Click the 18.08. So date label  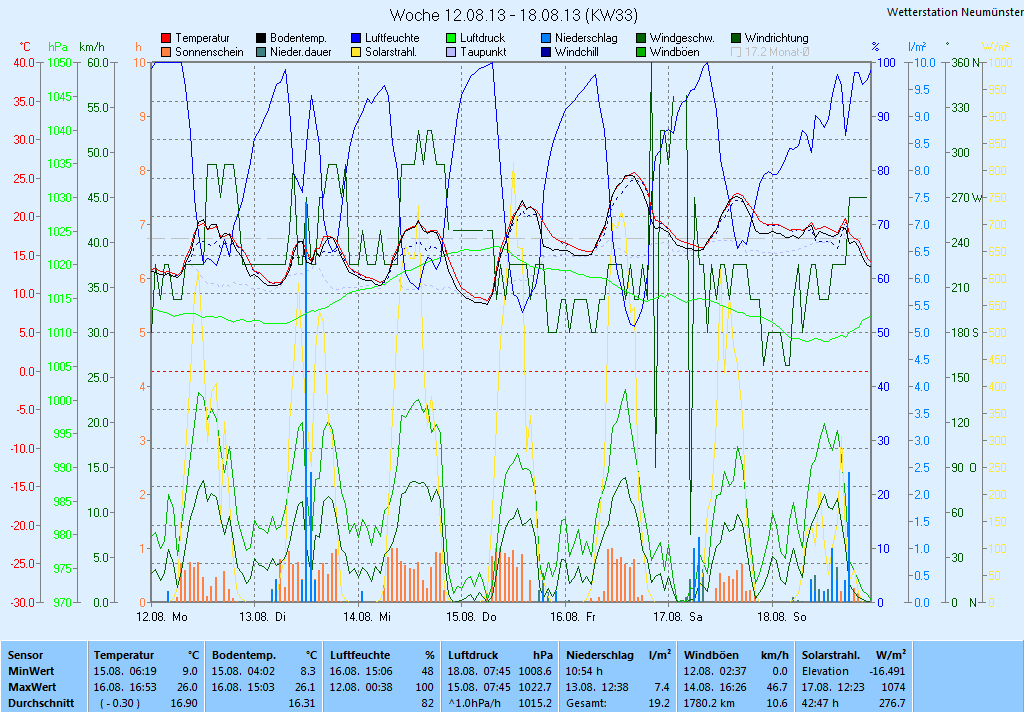pos(782,617)
